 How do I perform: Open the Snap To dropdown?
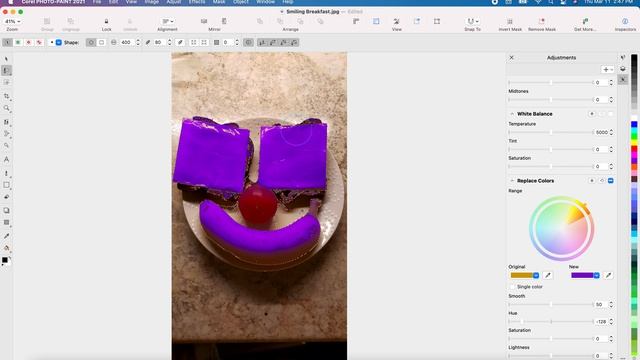pyautogui.click(x=473, y=21)
